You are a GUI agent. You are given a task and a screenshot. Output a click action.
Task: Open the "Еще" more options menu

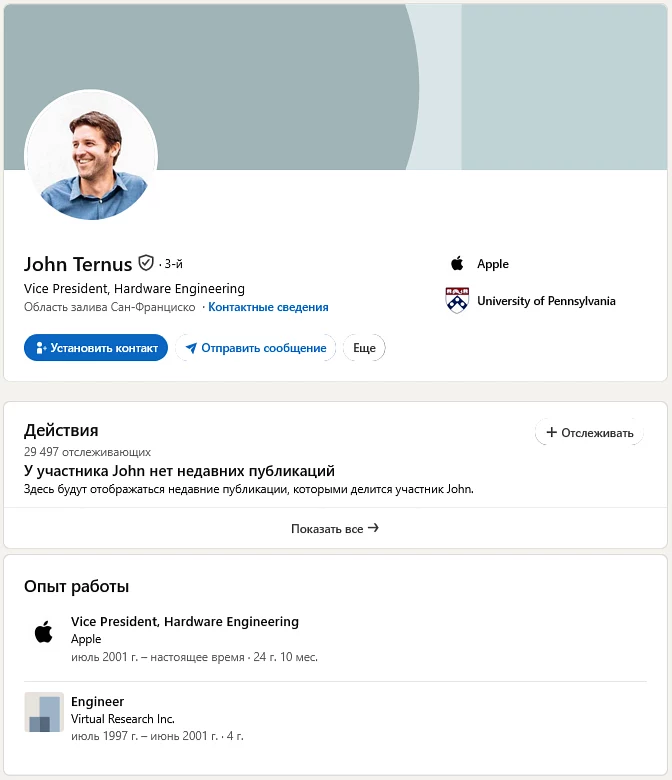[x=364, y=348]
